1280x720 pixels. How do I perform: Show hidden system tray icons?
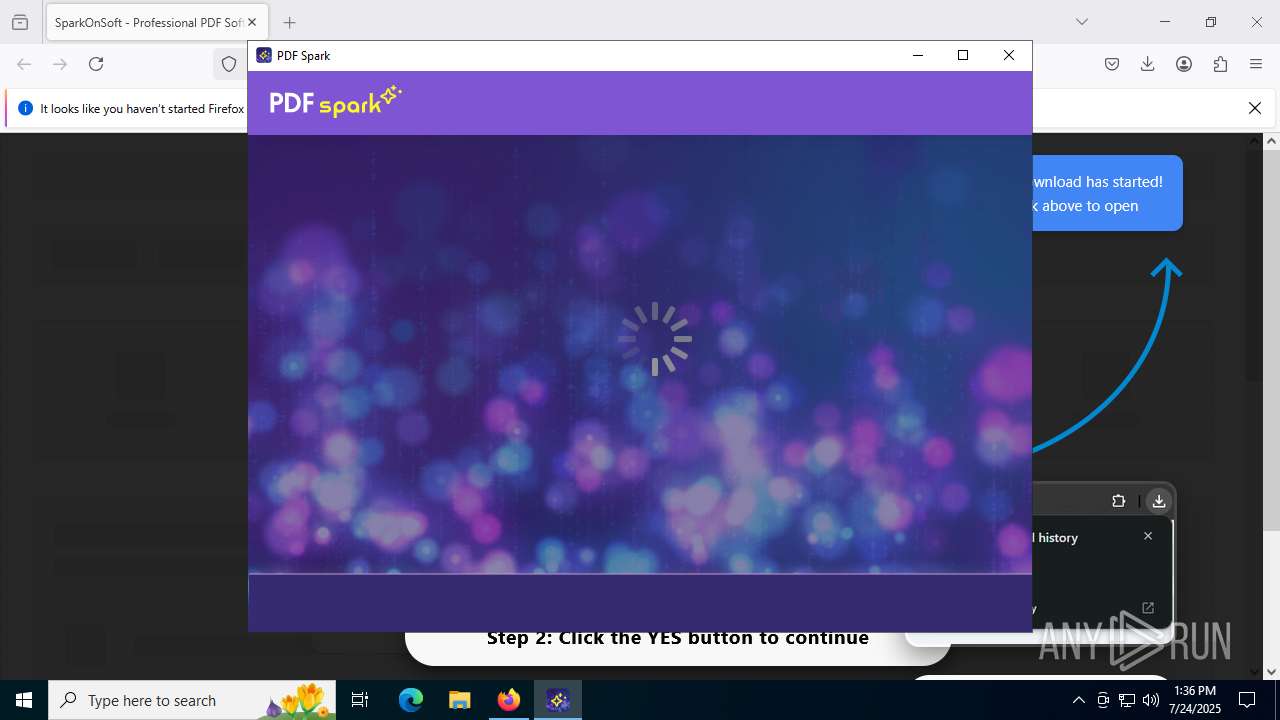pyautogui.click(x=1078, y=700)
